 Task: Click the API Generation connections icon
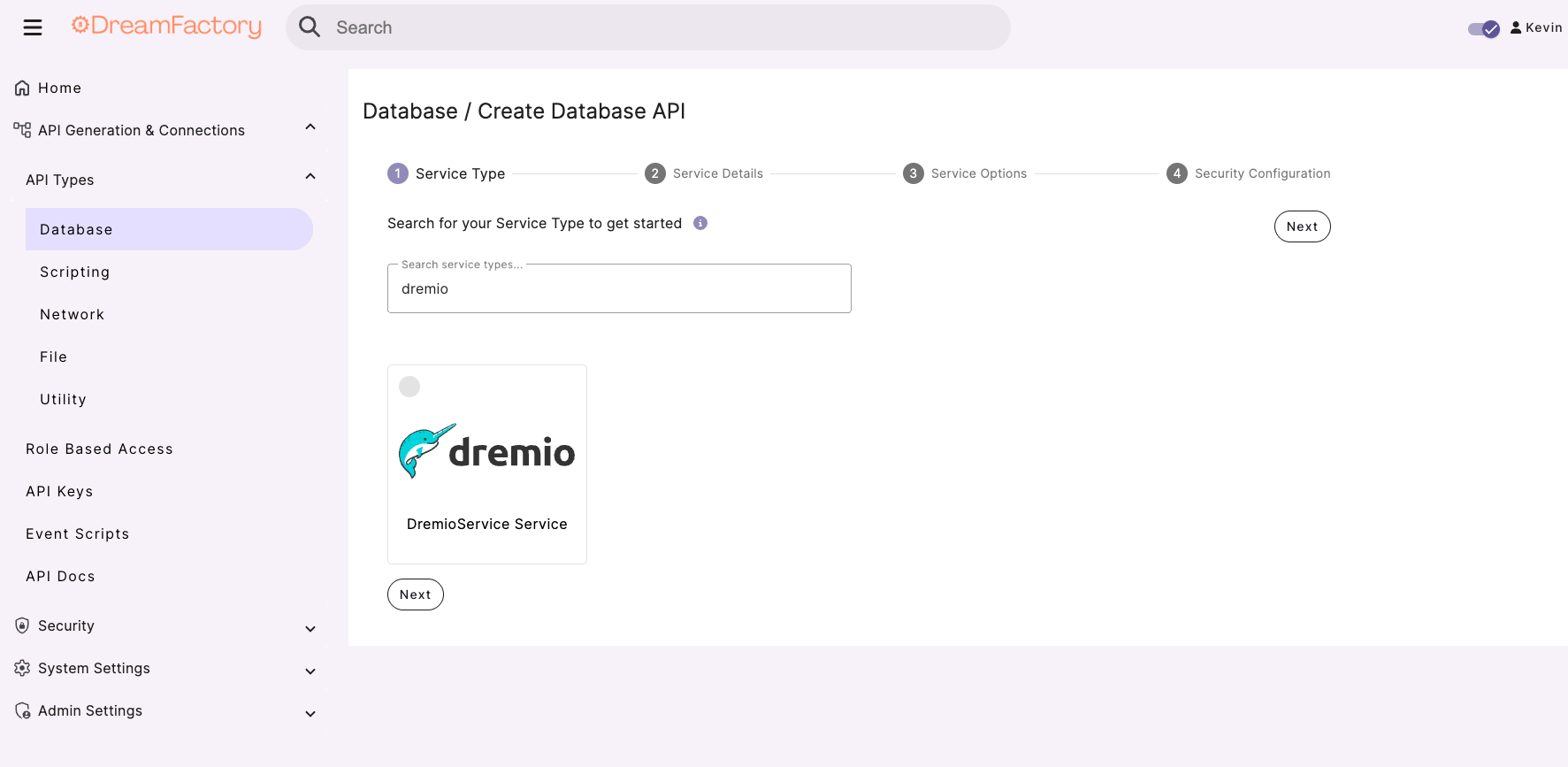click(22, 130)
